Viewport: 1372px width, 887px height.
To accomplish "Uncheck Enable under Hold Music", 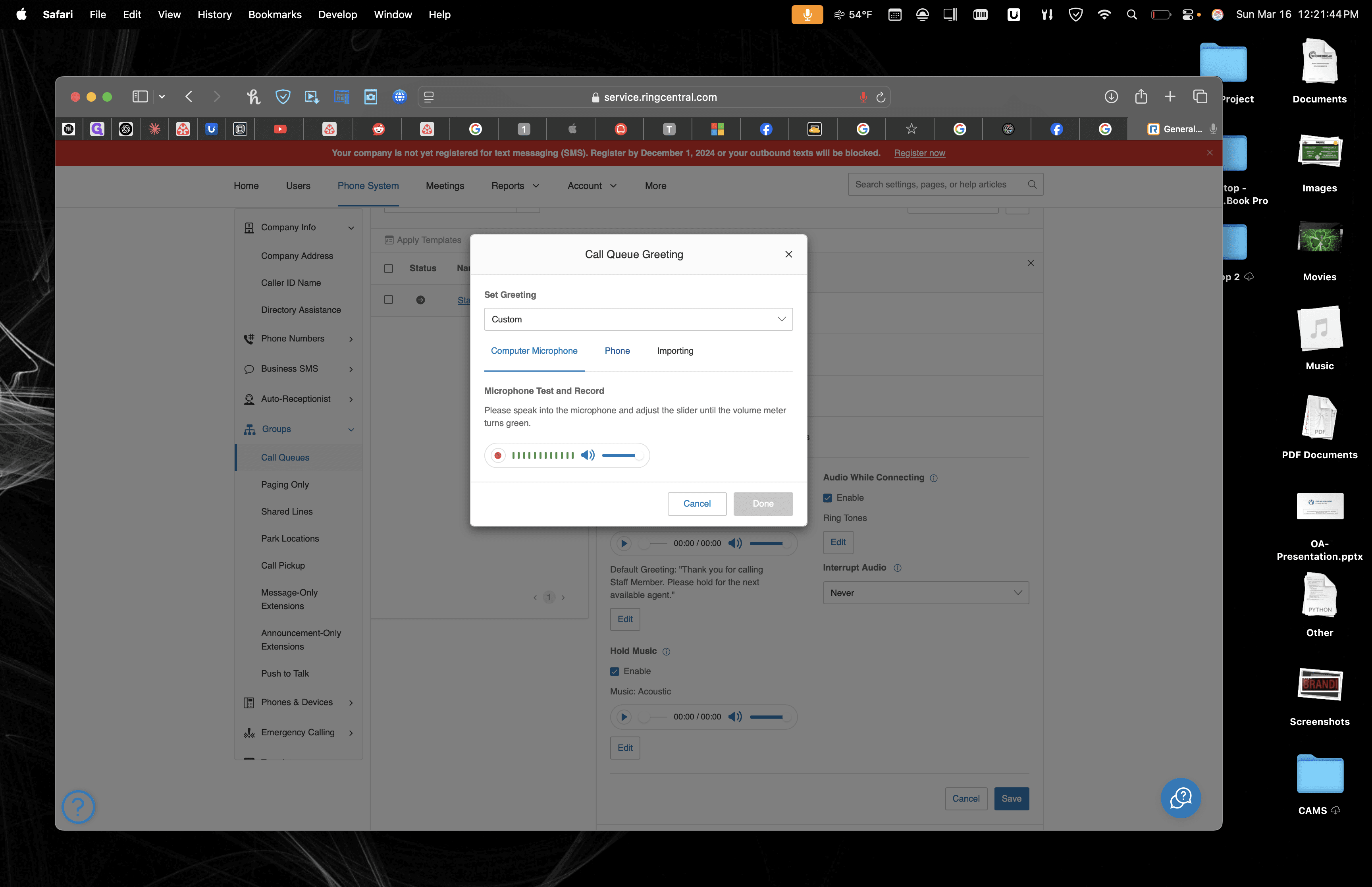I will point(614,671).
